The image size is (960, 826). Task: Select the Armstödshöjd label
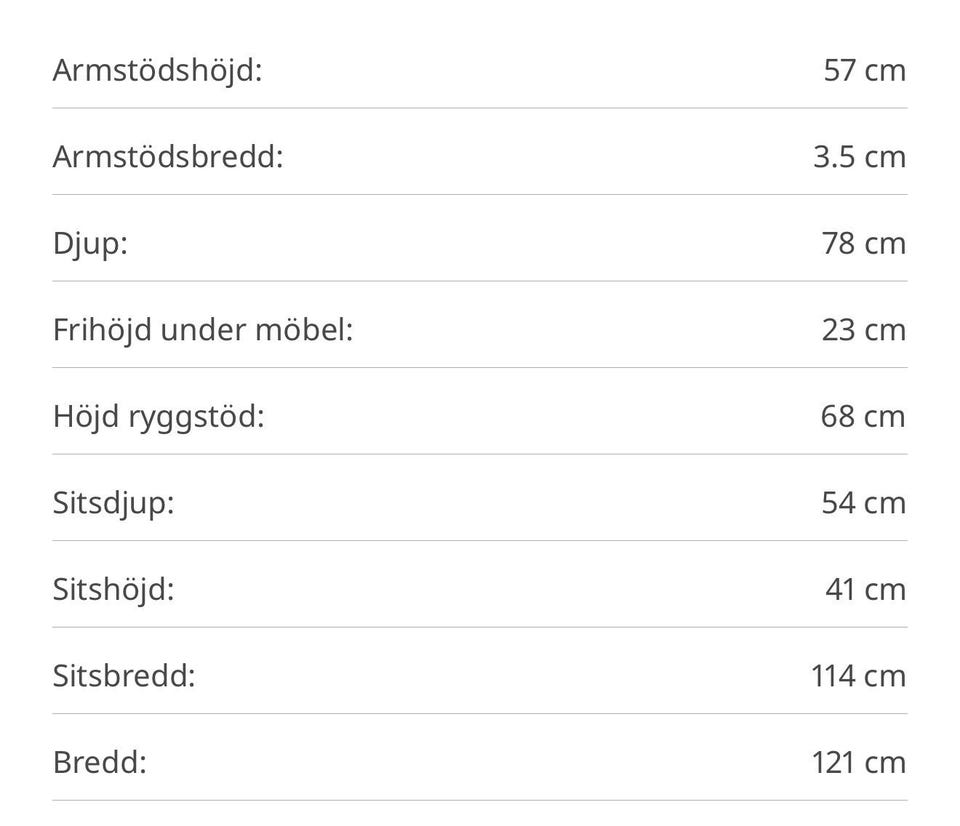(157, 71)
